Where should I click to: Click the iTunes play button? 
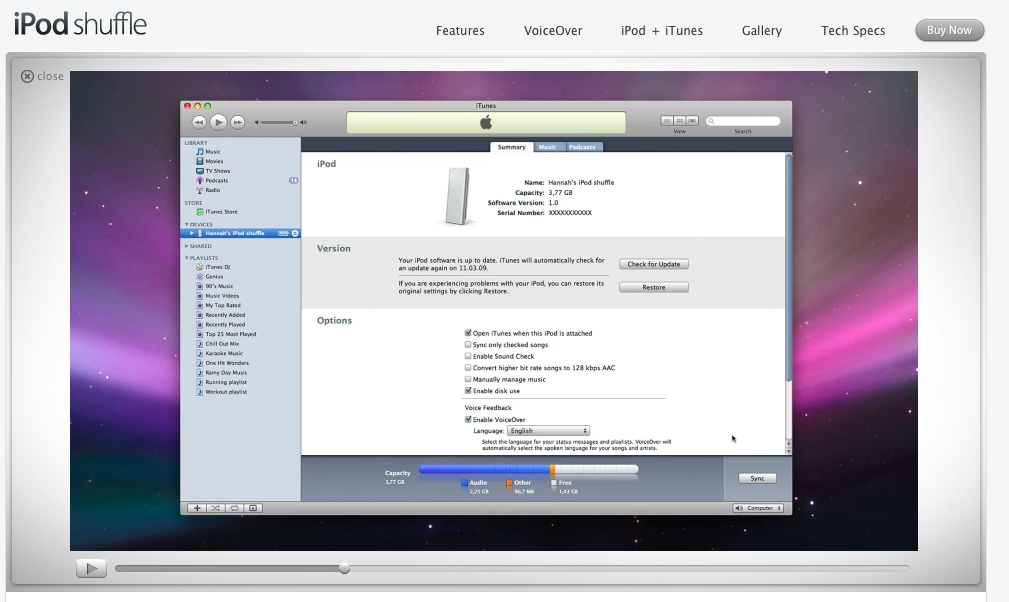(x=218, y=122)
